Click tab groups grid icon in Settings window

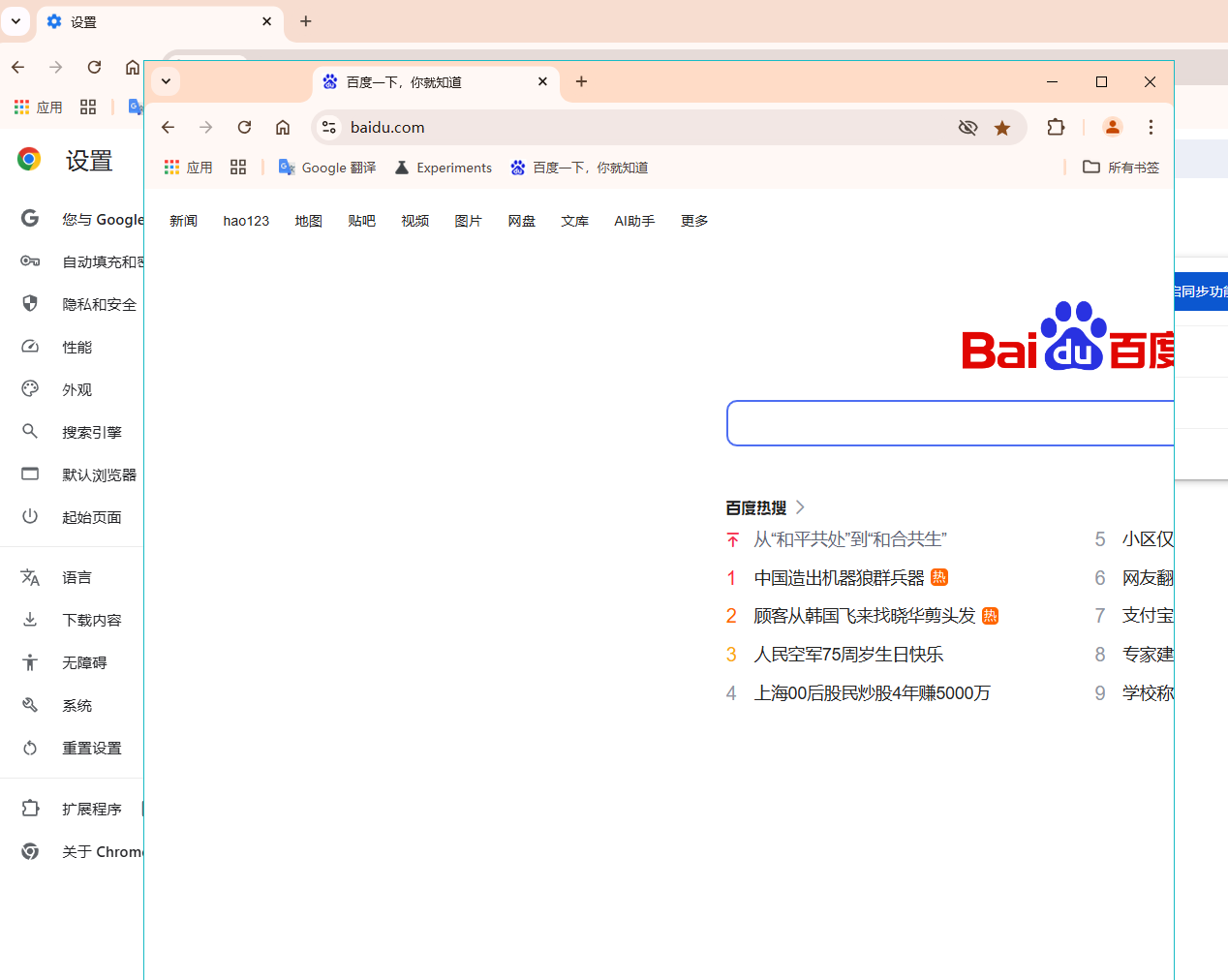88,107
